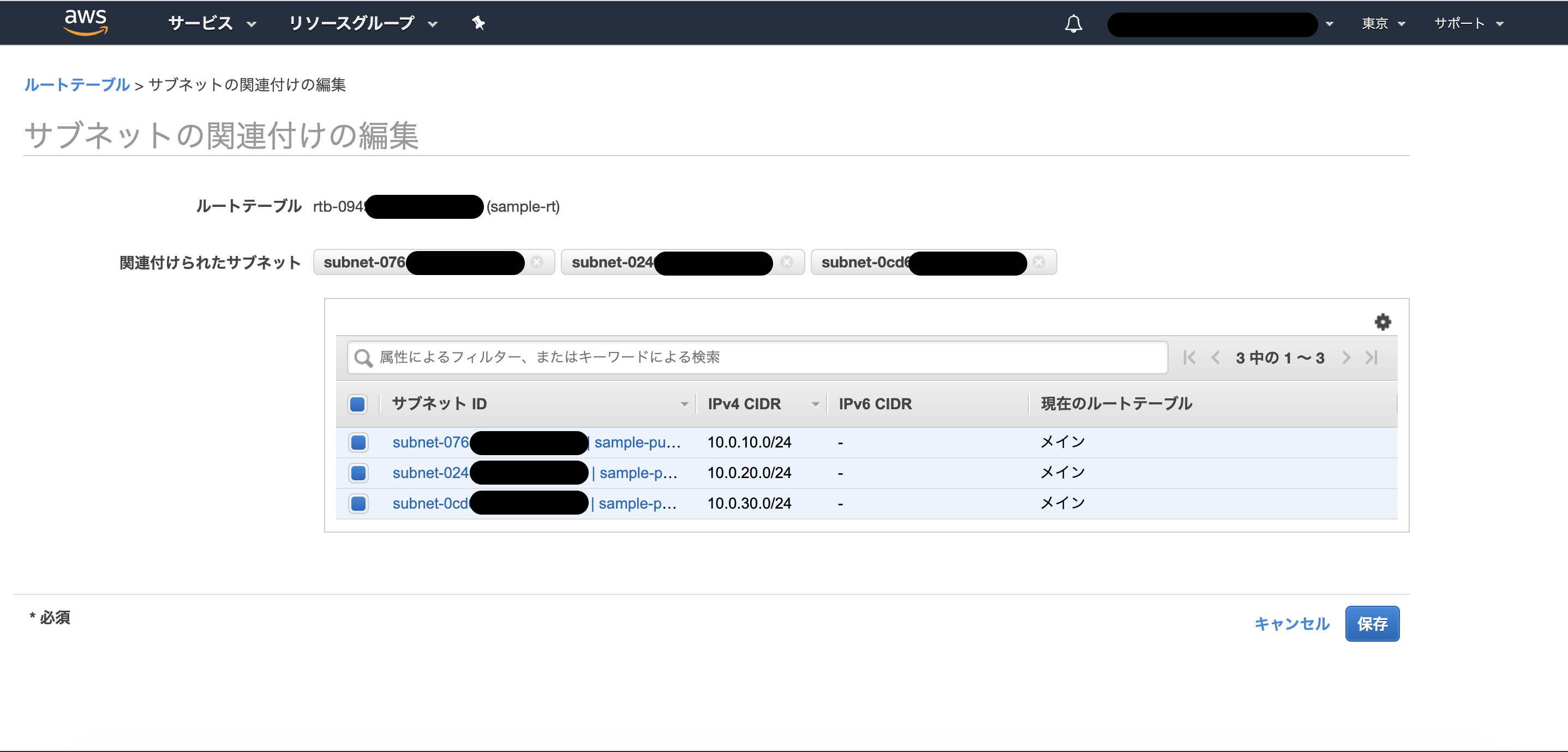Remove the subnet-076 tag with its X icon
Screen dimensions: 1568x752
pos(537,262)
